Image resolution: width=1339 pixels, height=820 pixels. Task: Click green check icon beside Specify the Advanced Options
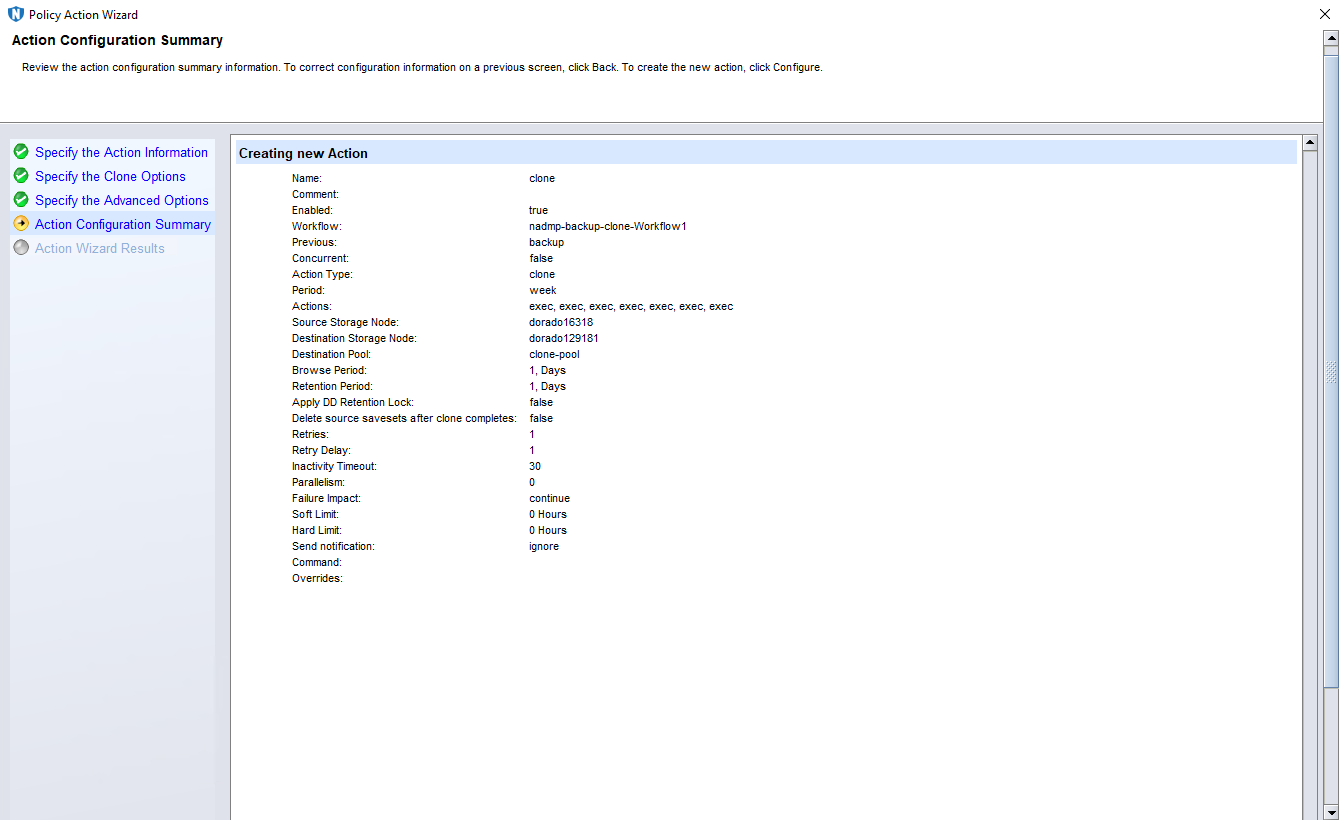(21, 200)
